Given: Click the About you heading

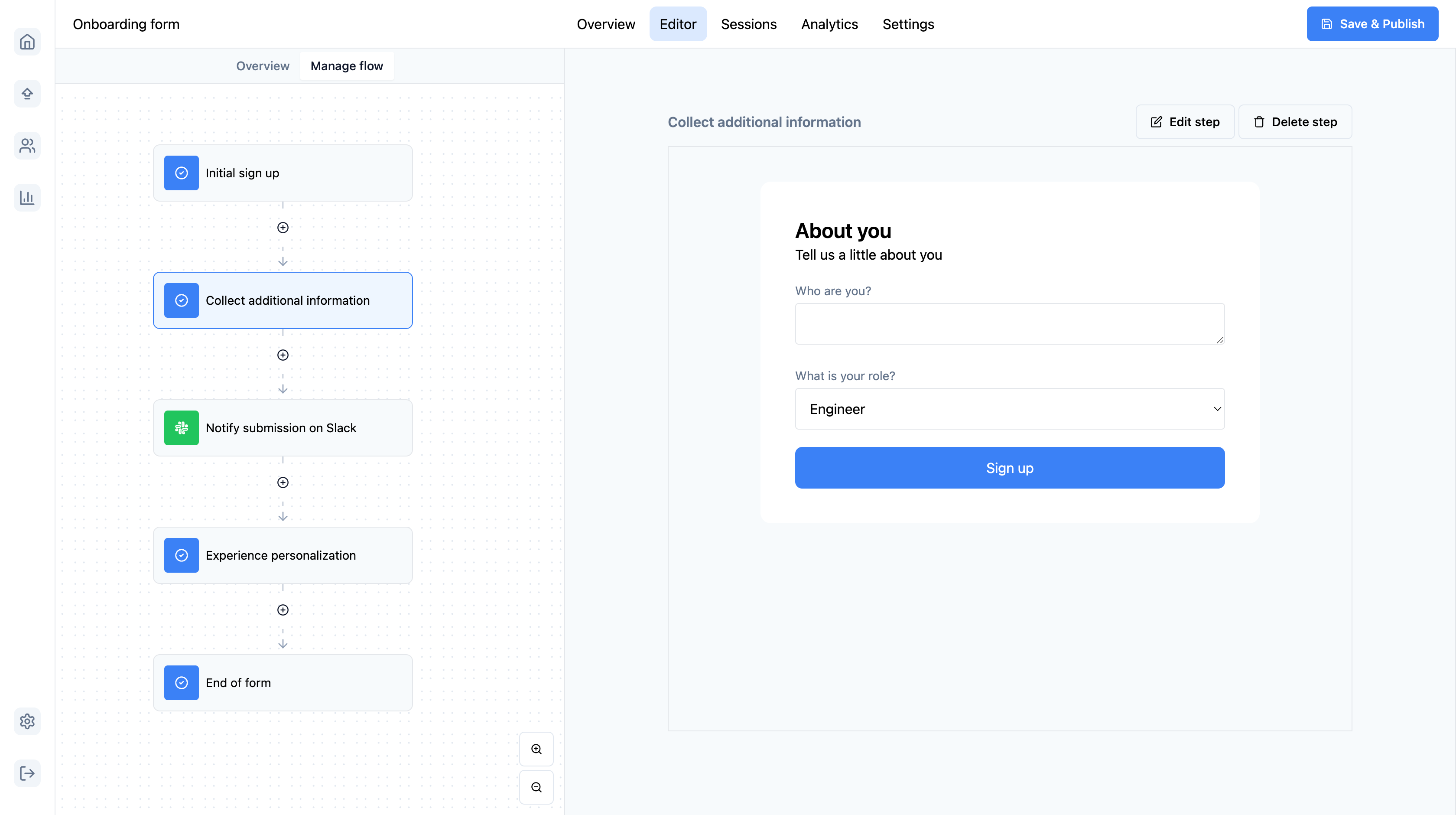Looking at the screenshot, I should pos(843,231).
